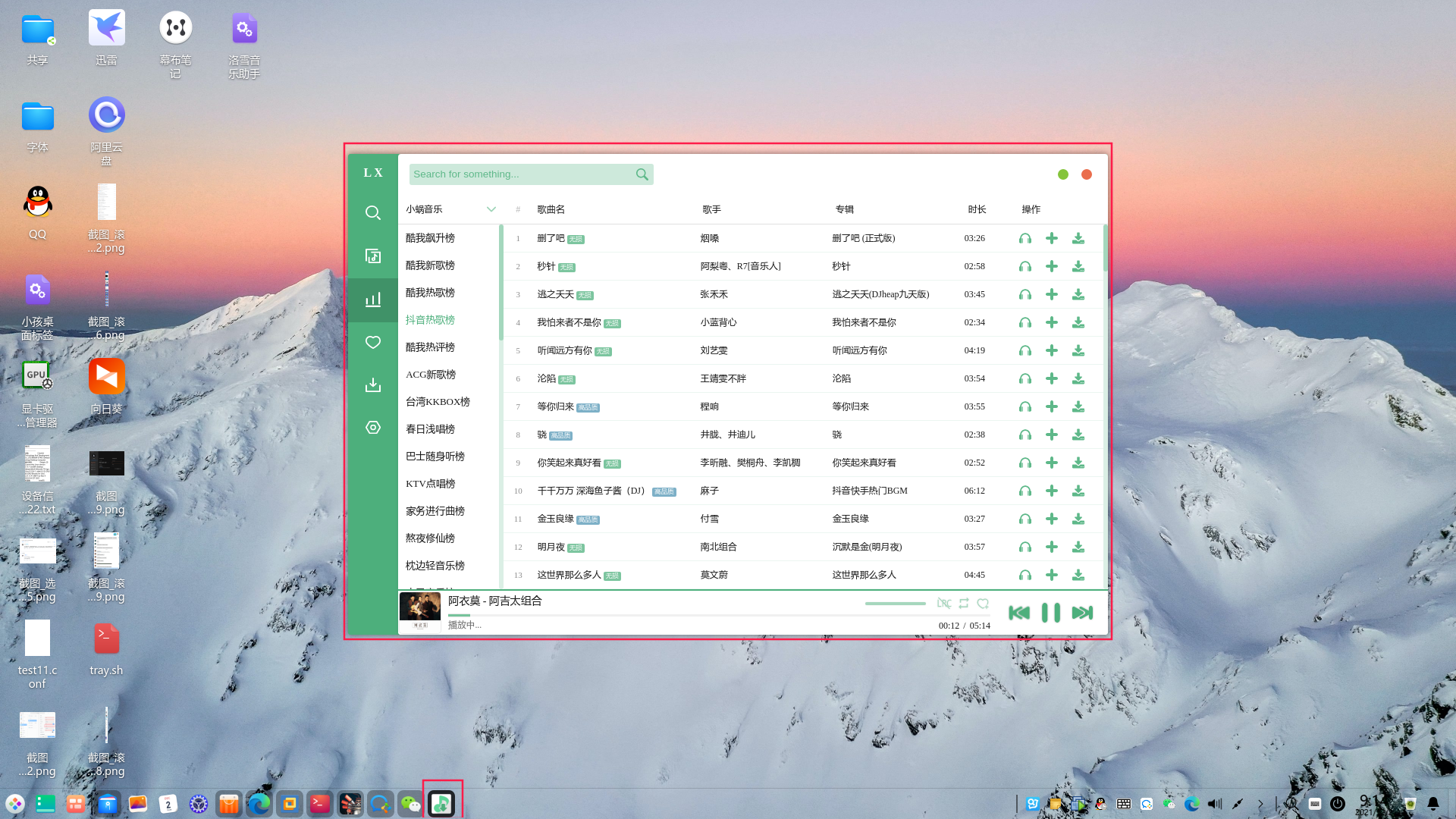This screenshot has height=819, width=1456.
Task: Select the 酷我飙升榜 chart
Action: tap(430, 238)
